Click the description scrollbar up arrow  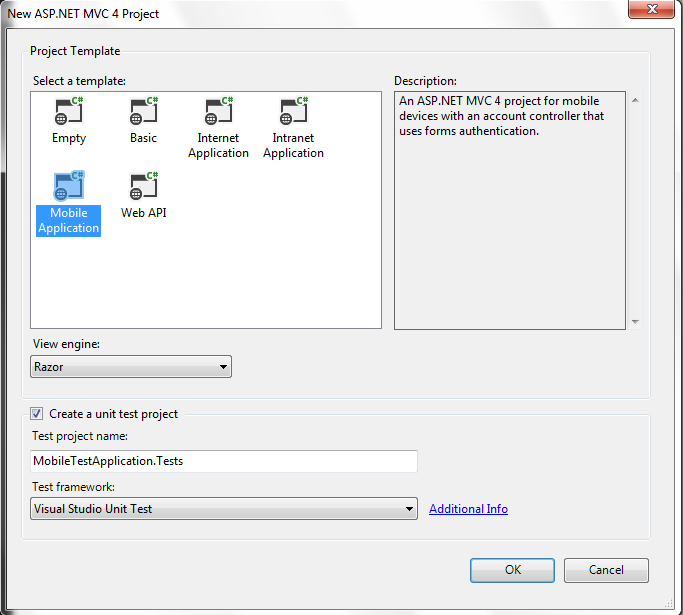pyautogui.click(x=635, y=100)
